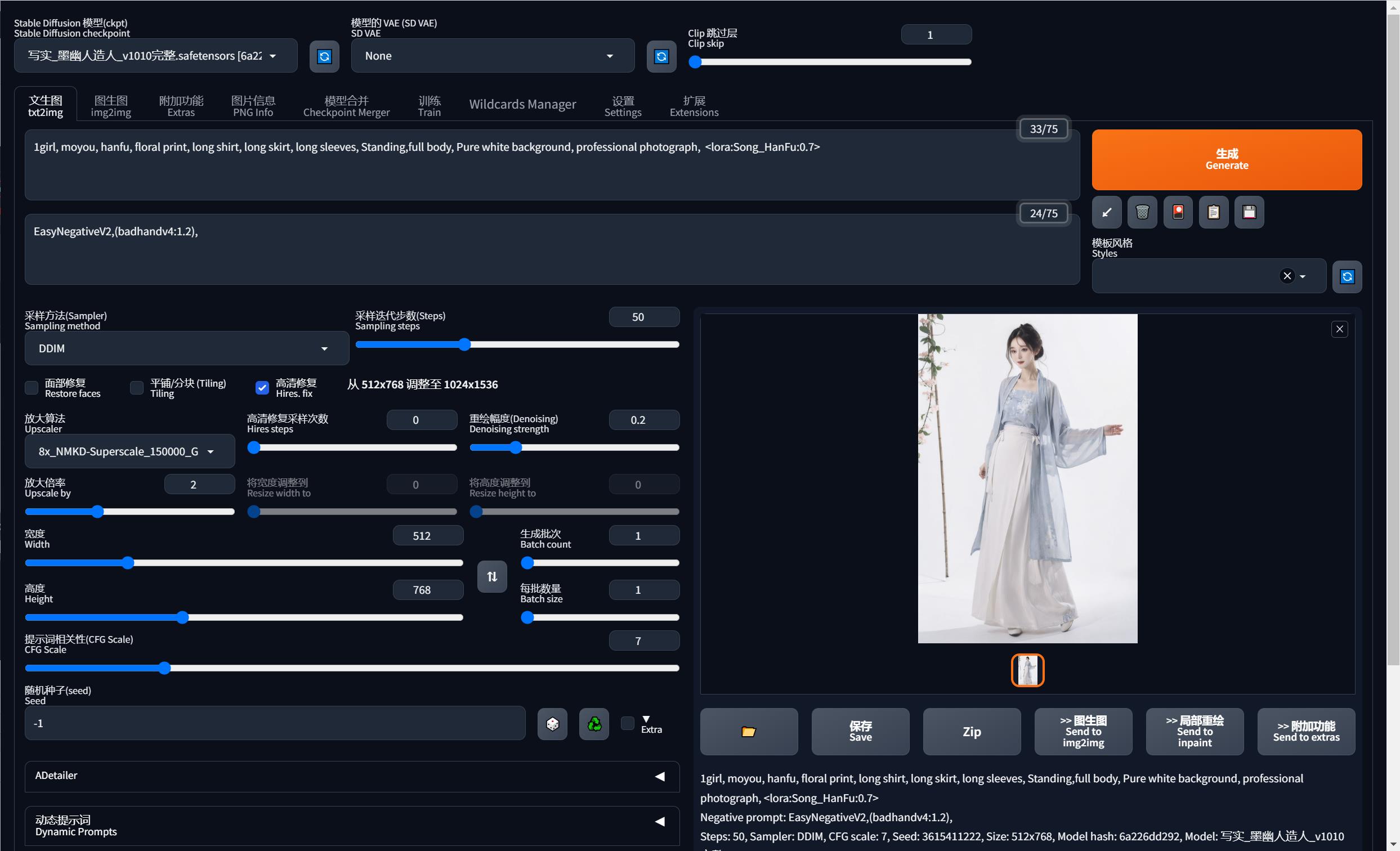Enable the Restore faces checkbox
Viewport: 1400px width, 851px height.
click(x=32, y=388)
